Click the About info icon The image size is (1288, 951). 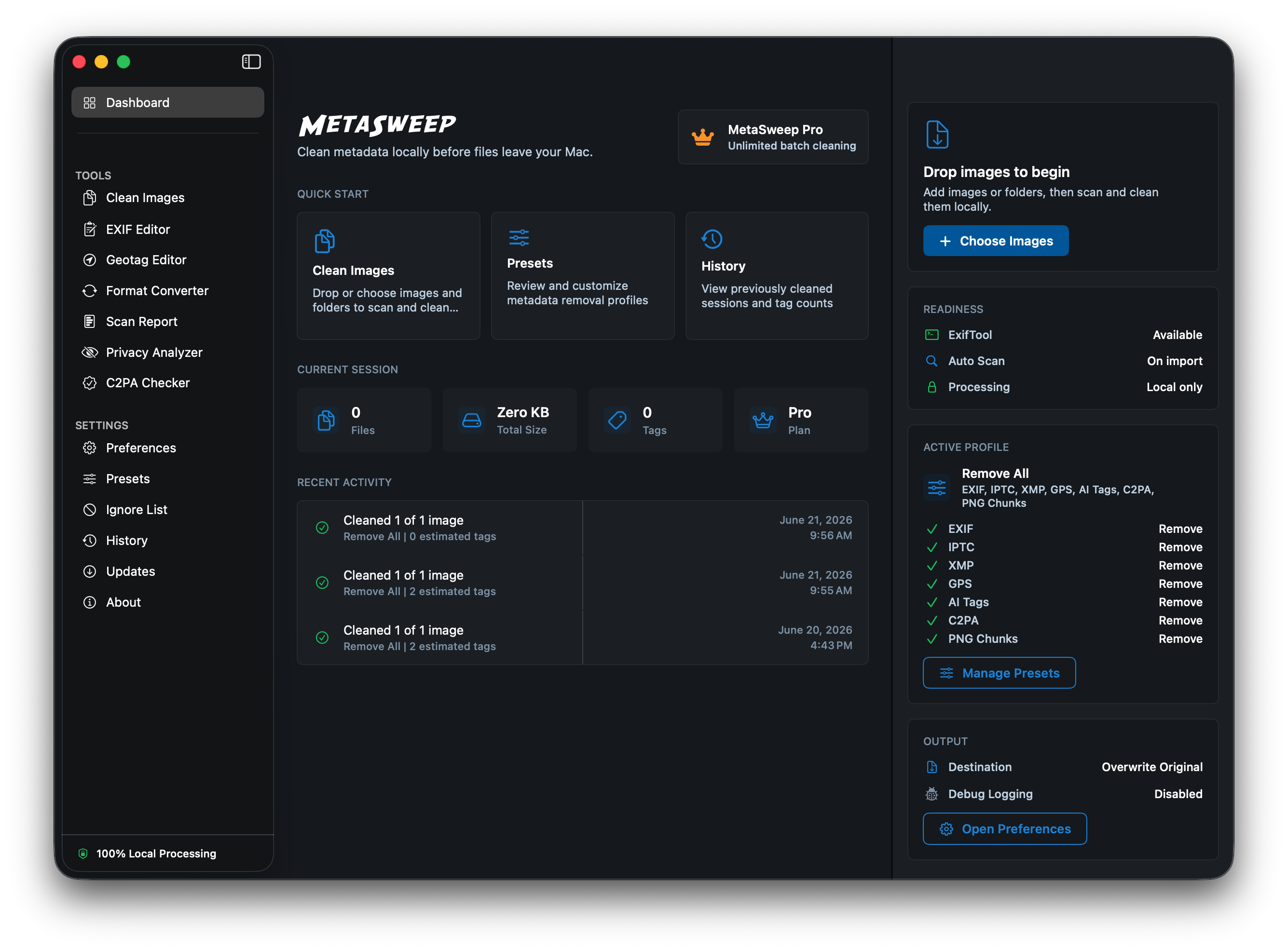point(90,602)
